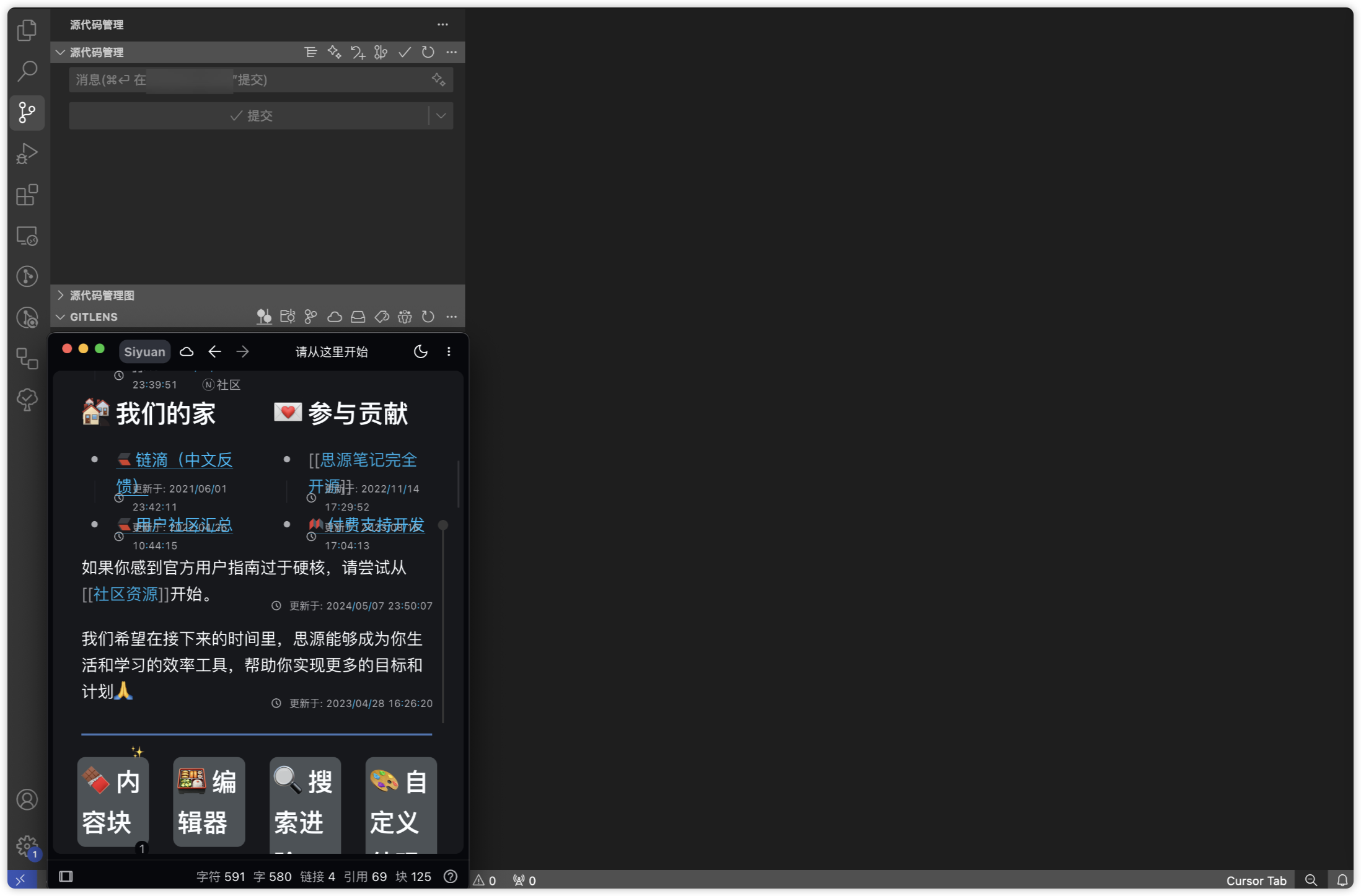Open the Extensions view
Image resolution: width=1361 pixels, height=896 pixels.
pyautogui.click(x=27, y=195)
